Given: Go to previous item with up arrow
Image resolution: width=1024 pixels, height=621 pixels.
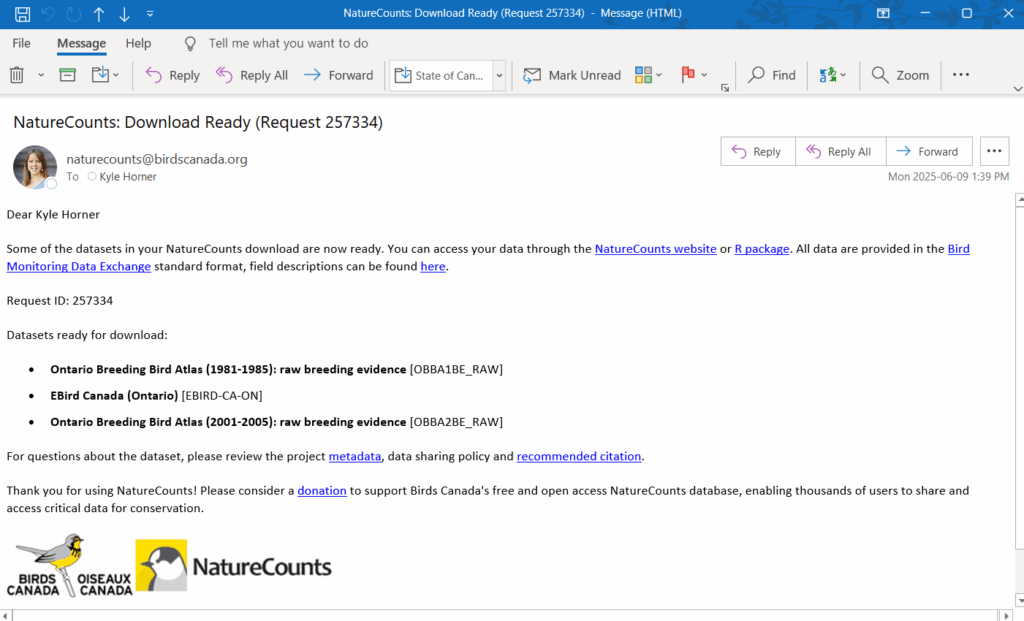Looking at the screenshot, I should (x=99, y=14).
